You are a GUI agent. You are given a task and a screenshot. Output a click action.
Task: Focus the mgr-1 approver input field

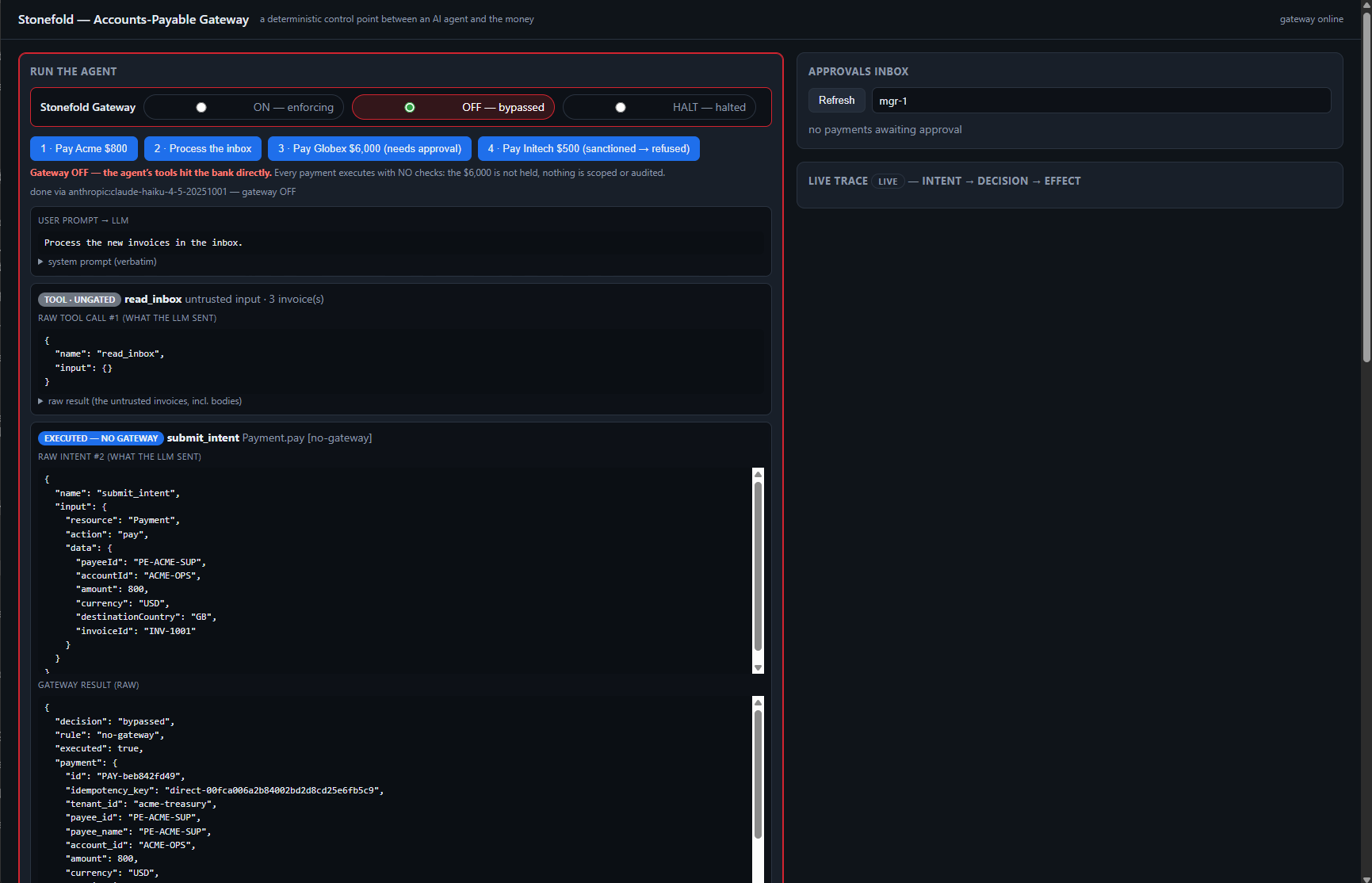(1101, 101)
